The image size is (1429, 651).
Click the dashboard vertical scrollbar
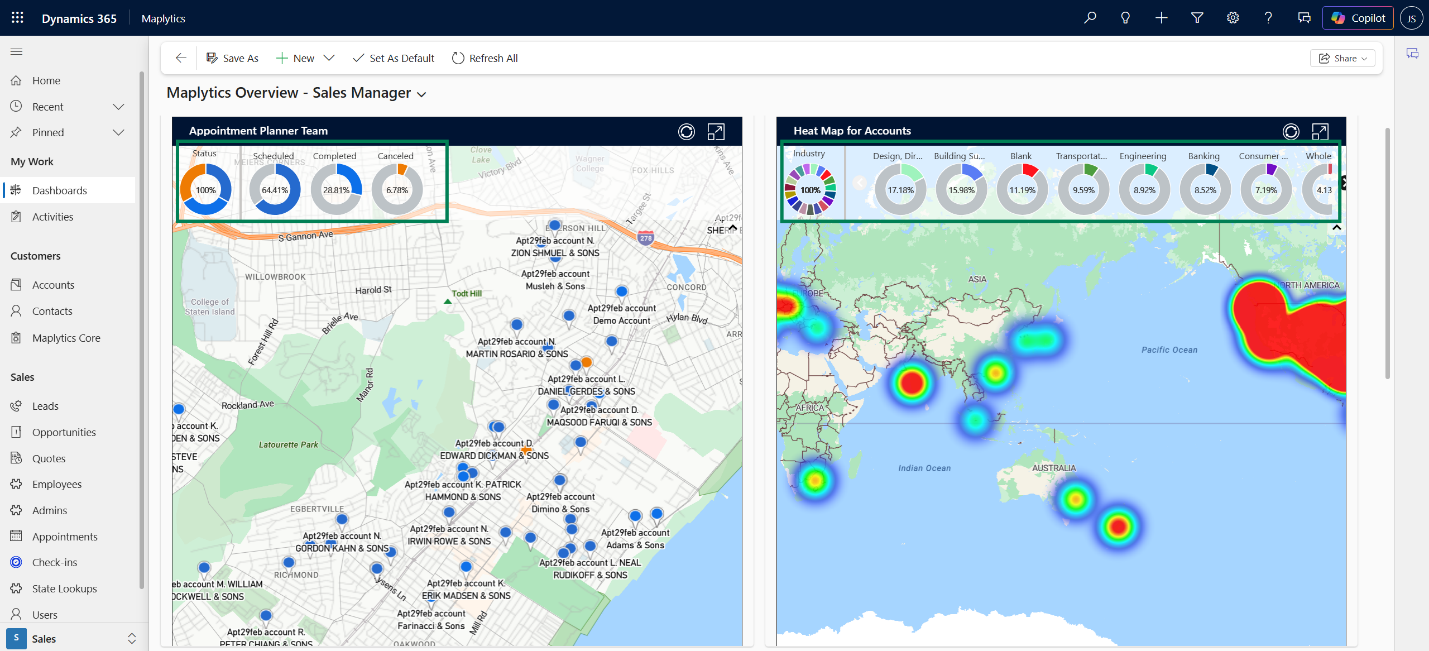pyautogui.click(x=1387, y=253)
